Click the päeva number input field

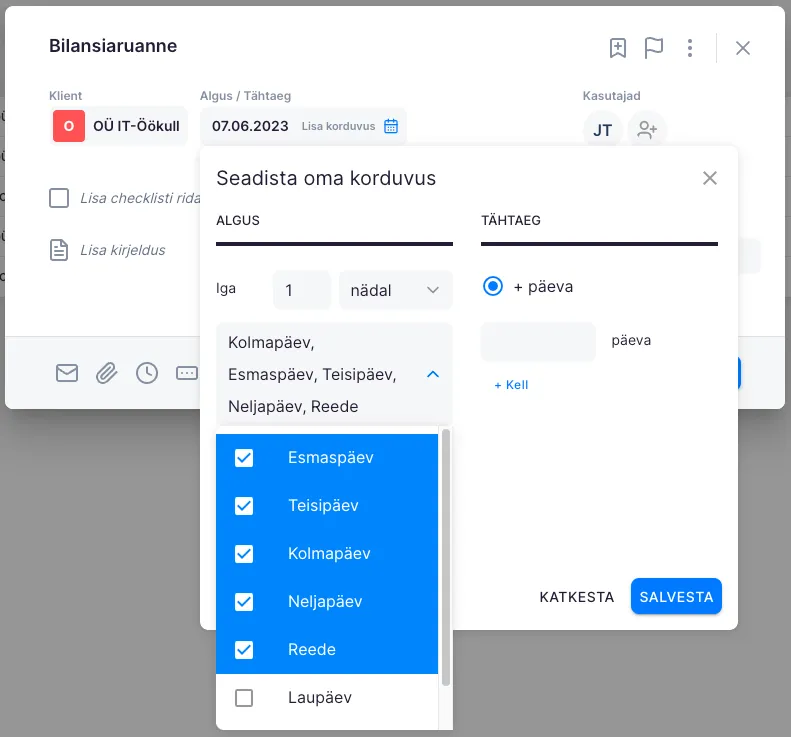point(538,341)
